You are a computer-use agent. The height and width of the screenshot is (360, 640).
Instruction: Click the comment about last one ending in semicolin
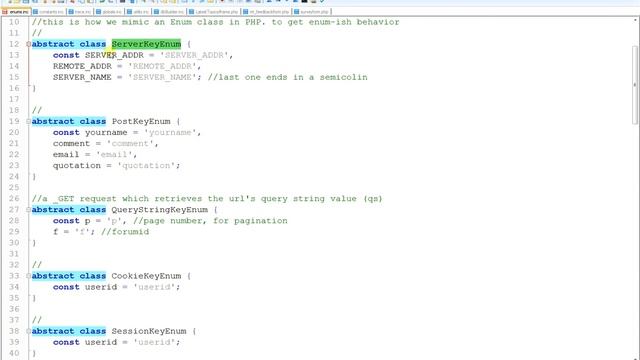click(x=288, y=77)
